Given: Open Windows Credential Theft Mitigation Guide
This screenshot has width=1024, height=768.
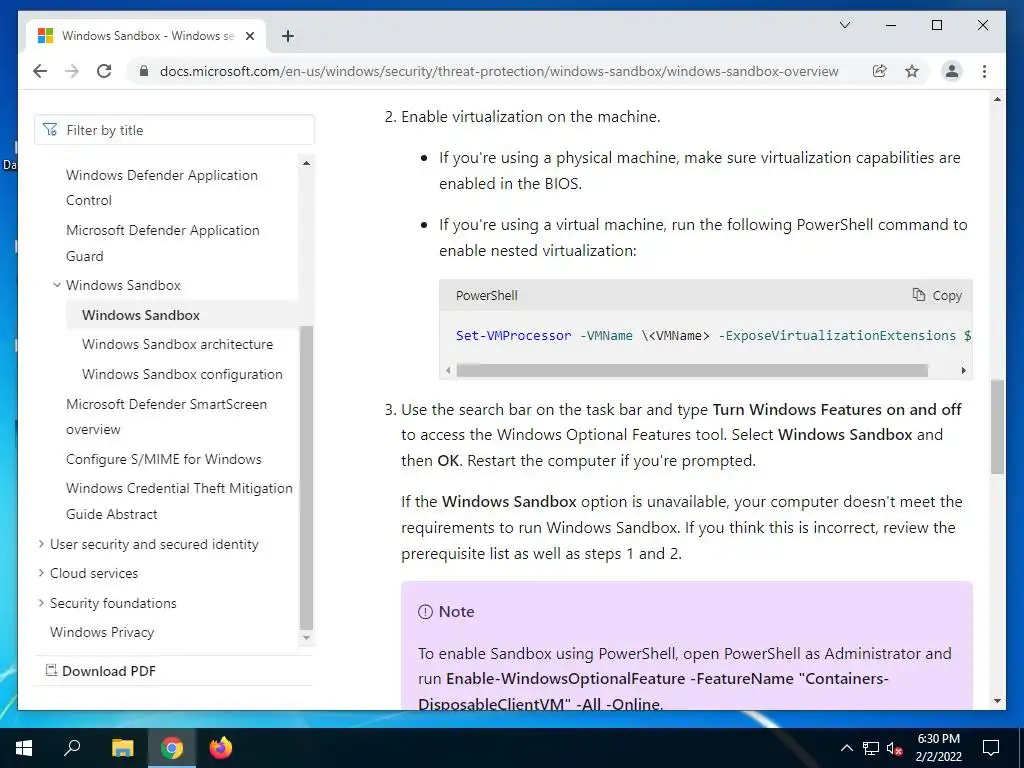Looking at the screenshot, I should coord(179,501).
